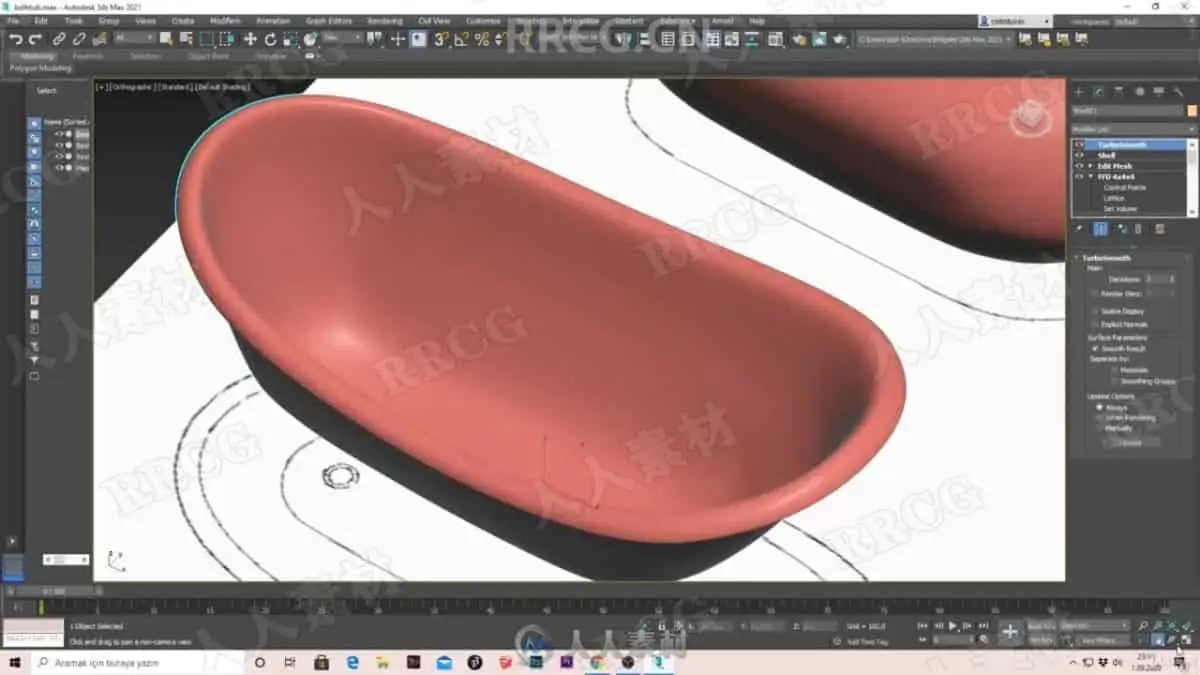Open the Graph Editors menu

coord(329,21)
